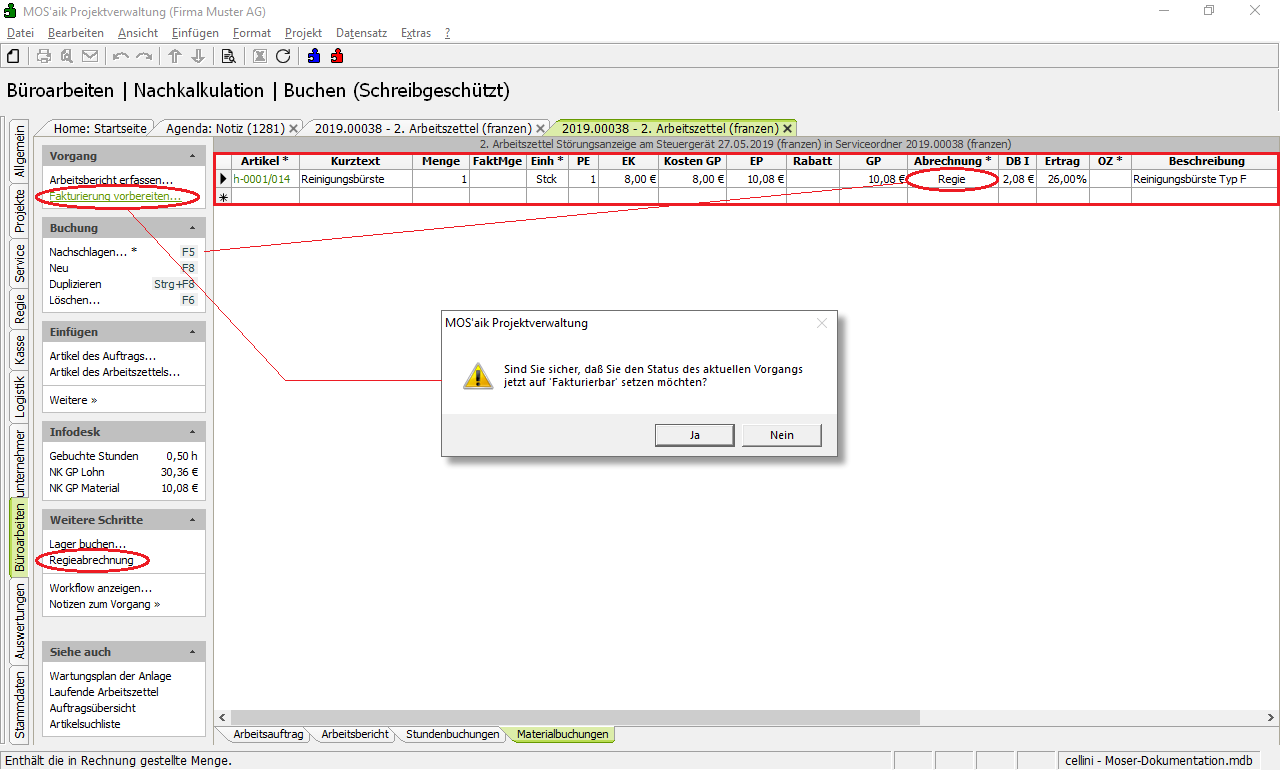Image resolution: width=1280 pixels, height=770 pixels.
Task: Click the print icon in toolbar
Action: (x=44, y=56)
